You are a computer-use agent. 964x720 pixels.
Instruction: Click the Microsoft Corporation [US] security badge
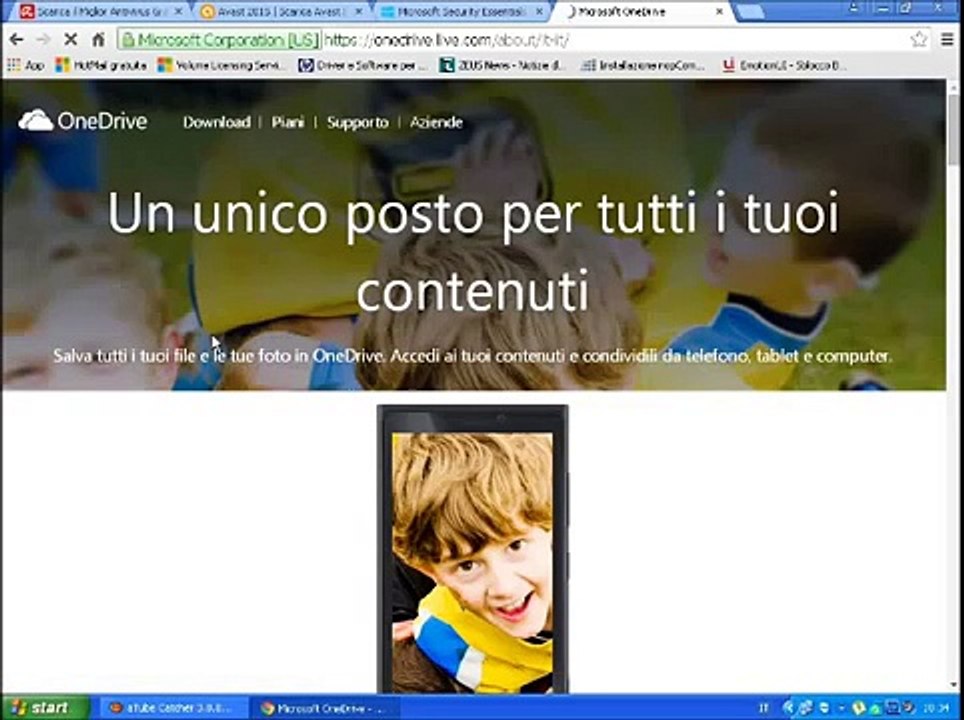click(x=220, y=40)
